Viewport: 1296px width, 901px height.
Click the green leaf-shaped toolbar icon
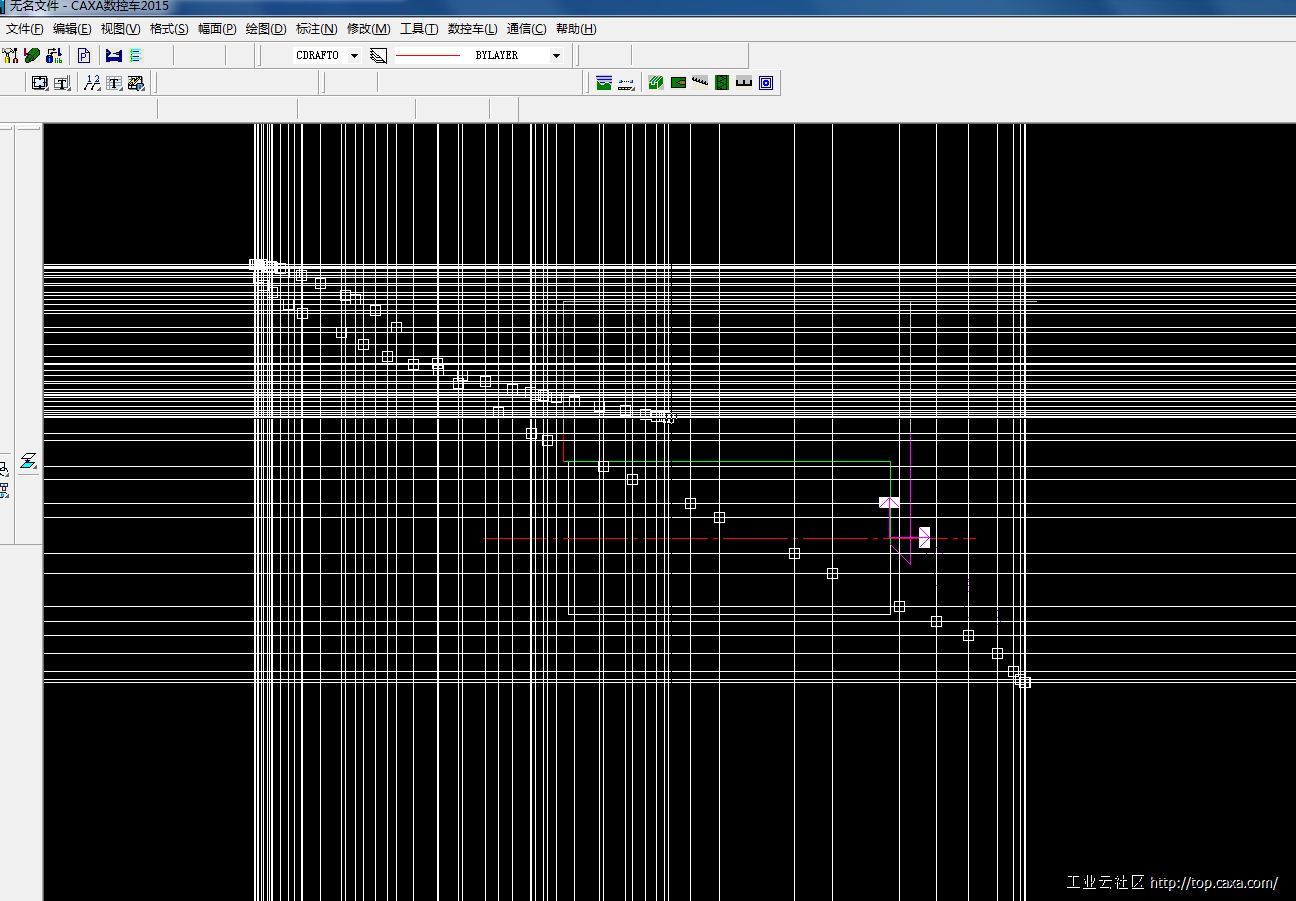(x=32, y=56)
